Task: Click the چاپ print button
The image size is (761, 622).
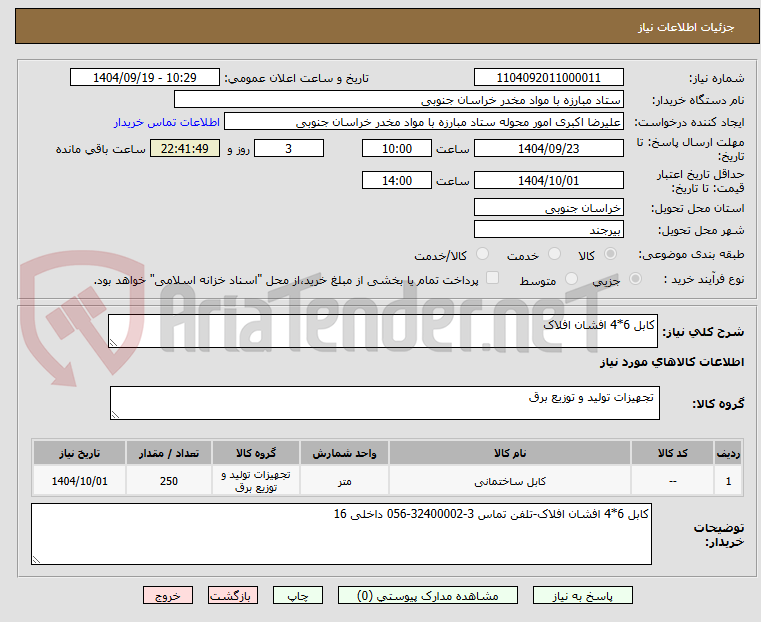Action: tap(298, 595)
